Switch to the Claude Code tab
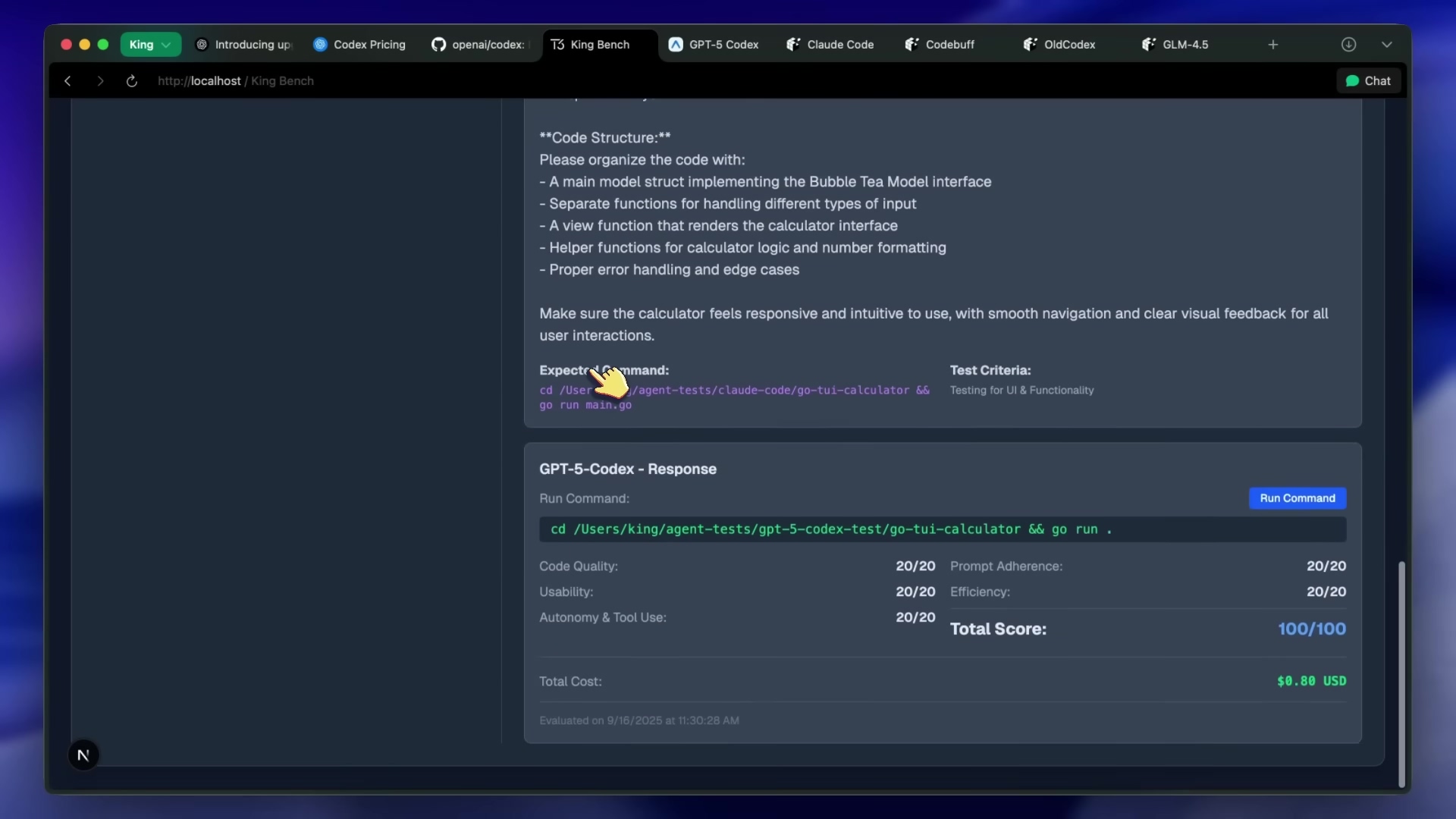The width and height of the screenshot is (1456, 819). (x=830, y=45)
